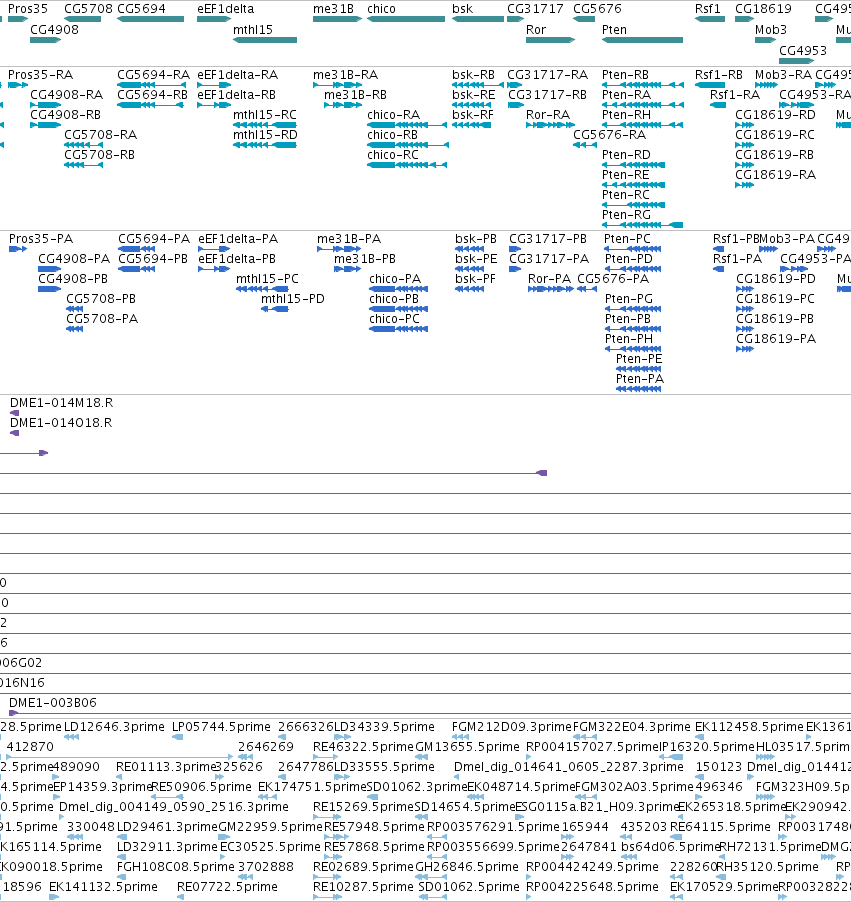The width and height of the screenshot is (851, 902).
Task: Open the mthl15-RD transcript
Action: pyautogui.click(x=265, y=135)
